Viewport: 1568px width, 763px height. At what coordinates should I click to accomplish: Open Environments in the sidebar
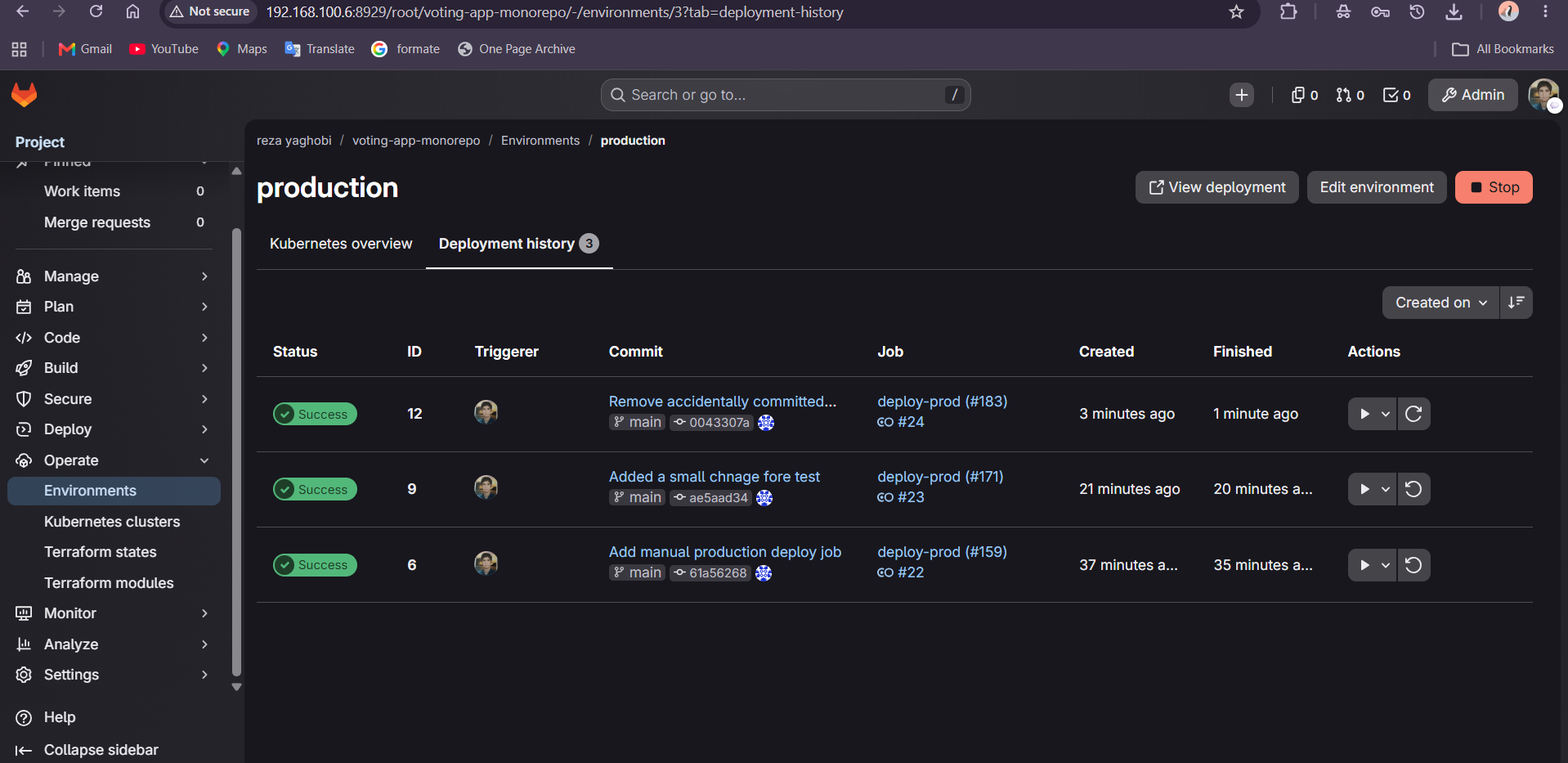coord(114,491)
